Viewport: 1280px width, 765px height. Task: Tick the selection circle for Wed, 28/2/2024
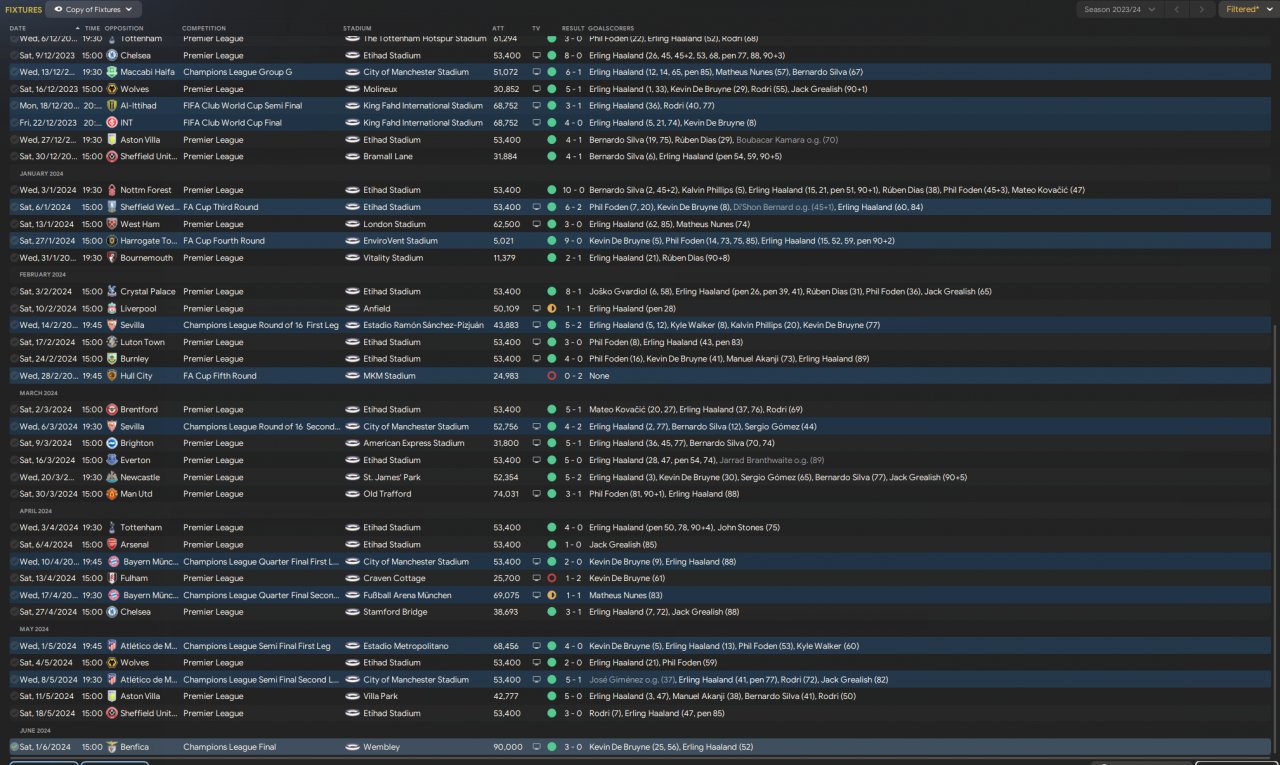tap(14, 376)
